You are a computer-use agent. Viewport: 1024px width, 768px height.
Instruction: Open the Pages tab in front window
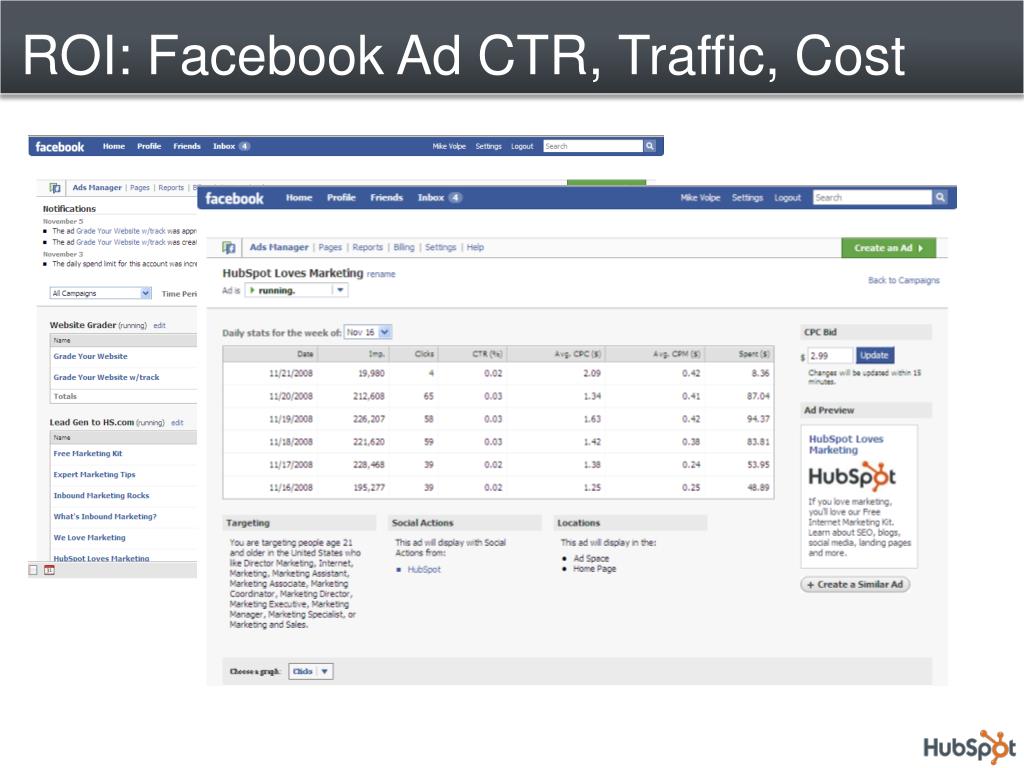[330, 248]
